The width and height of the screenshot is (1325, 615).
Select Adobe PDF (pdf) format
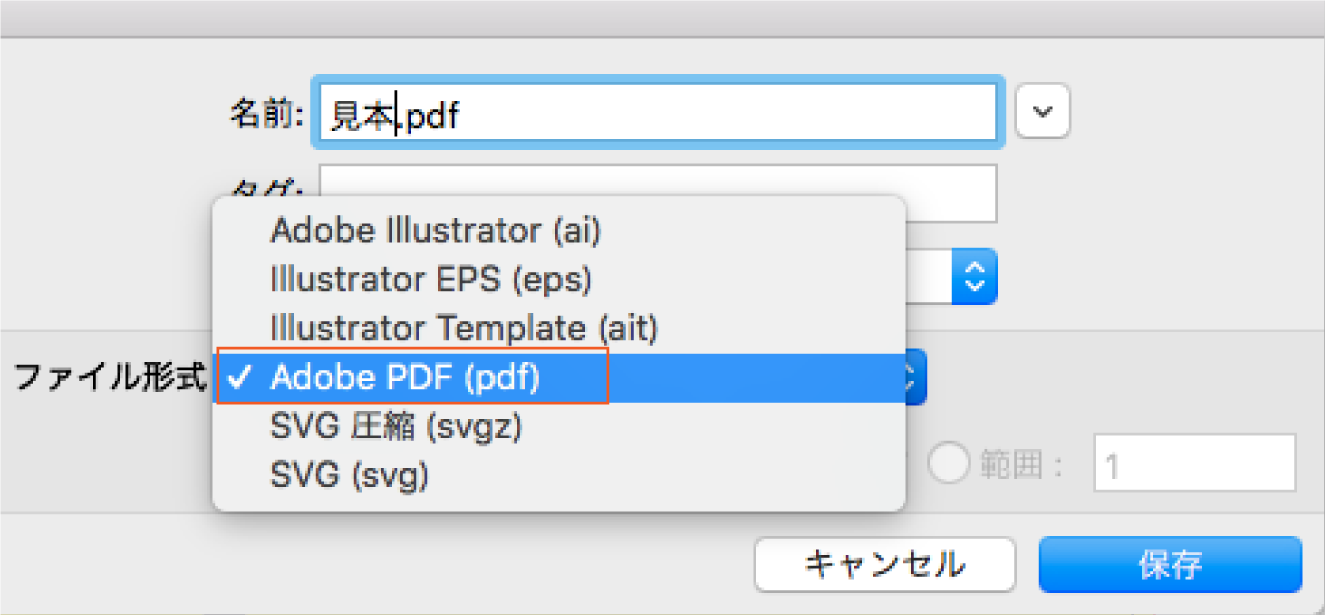[x=559, y=377]
